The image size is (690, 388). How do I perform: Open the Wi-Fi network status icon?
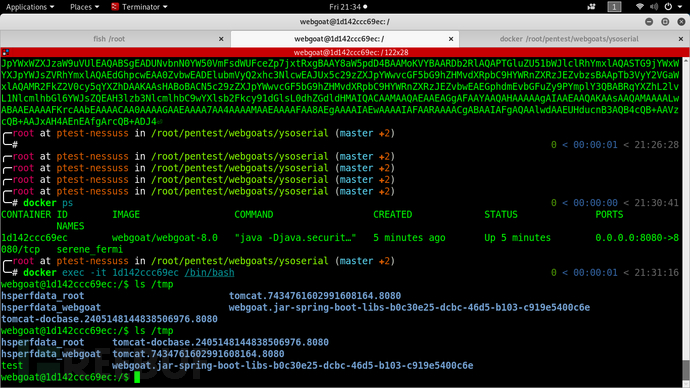[640, 7]
